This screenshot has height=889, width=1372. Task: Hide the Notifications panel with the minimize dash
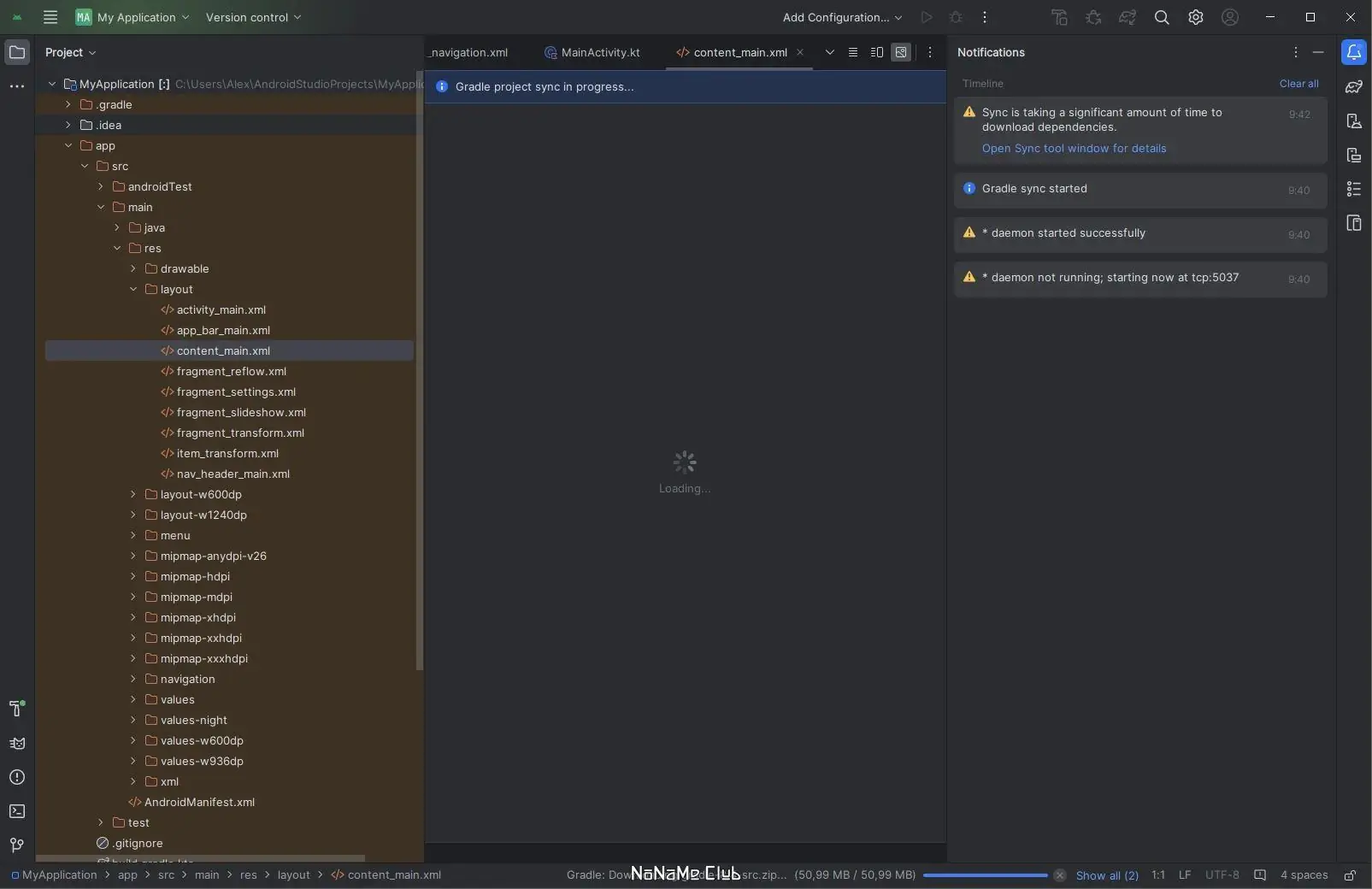[x=1319, y=52]
